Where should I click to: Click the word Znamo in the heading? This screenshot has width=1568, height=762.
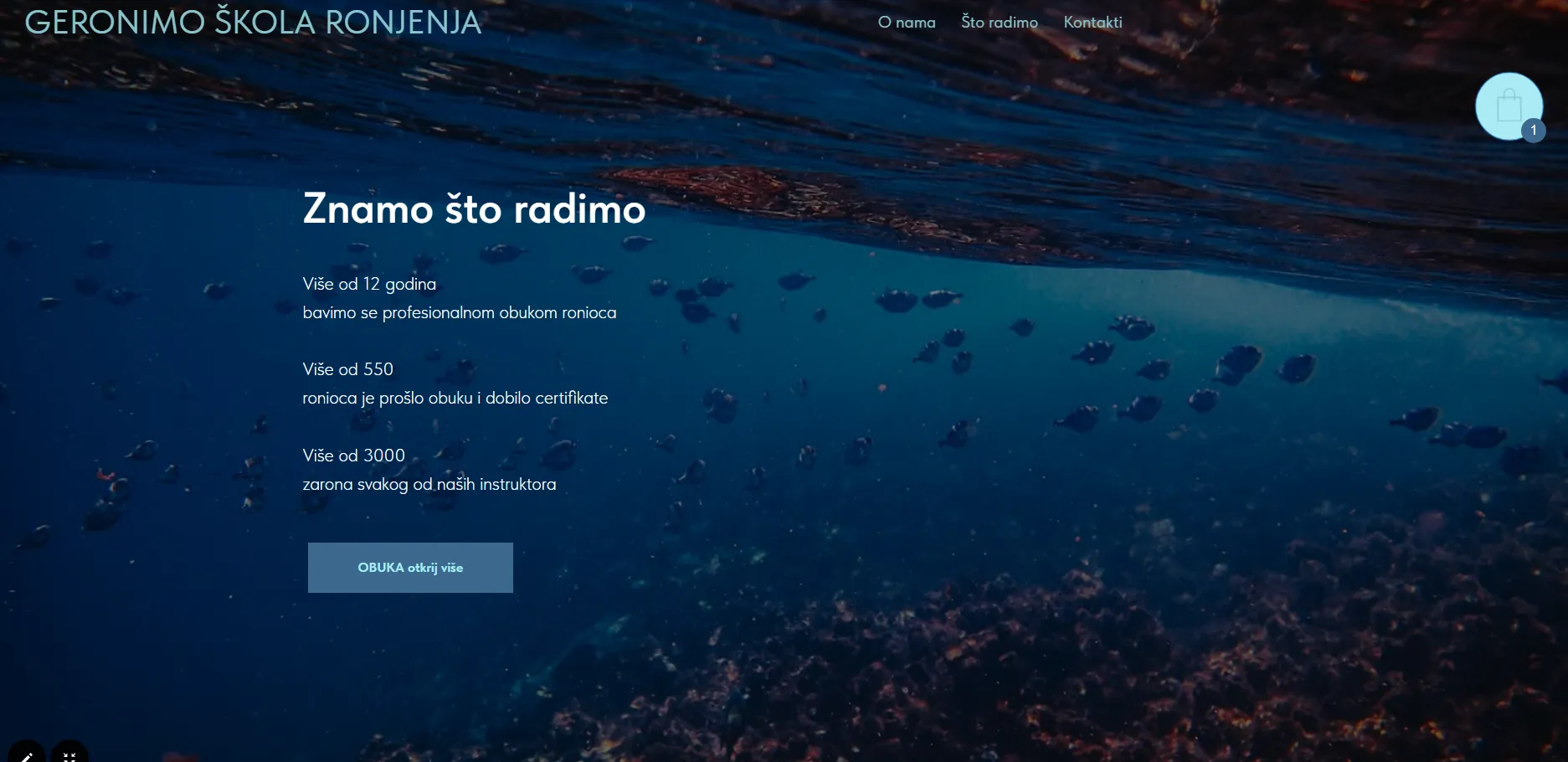click(x=368, y=209)
